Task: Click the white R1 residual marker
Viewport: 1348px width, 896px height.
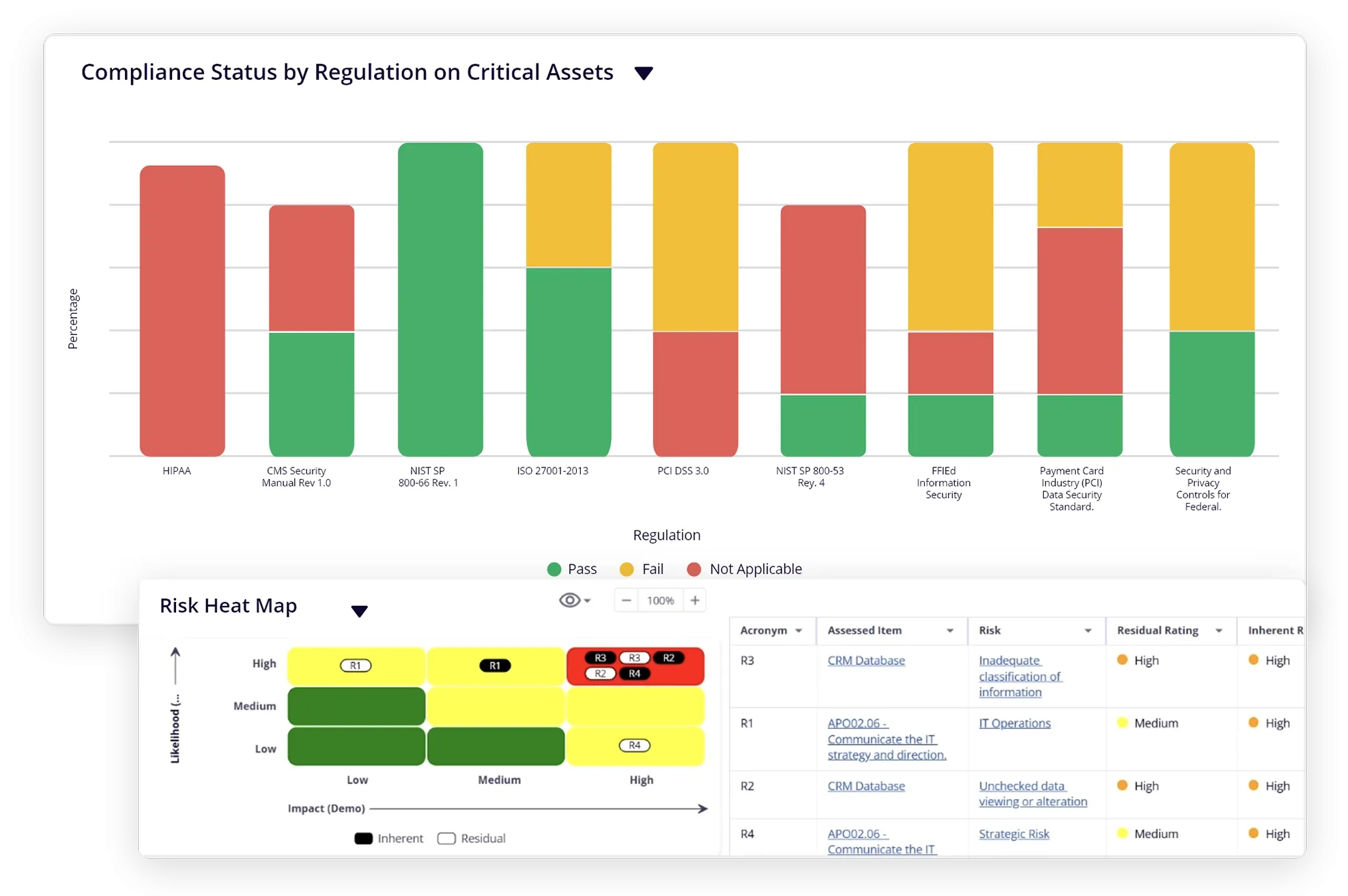Action: pos(356,665)
